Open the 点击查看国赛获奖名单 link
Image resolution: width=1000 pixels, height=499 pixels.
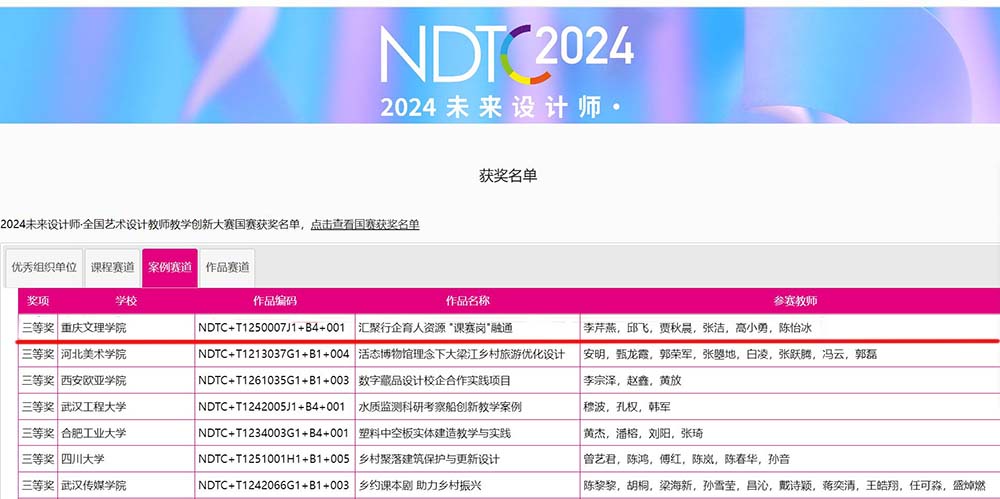365,224
